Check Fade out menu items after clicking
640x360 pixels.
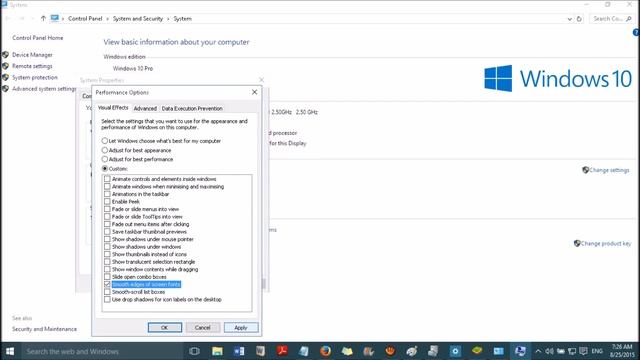[107, 224]
